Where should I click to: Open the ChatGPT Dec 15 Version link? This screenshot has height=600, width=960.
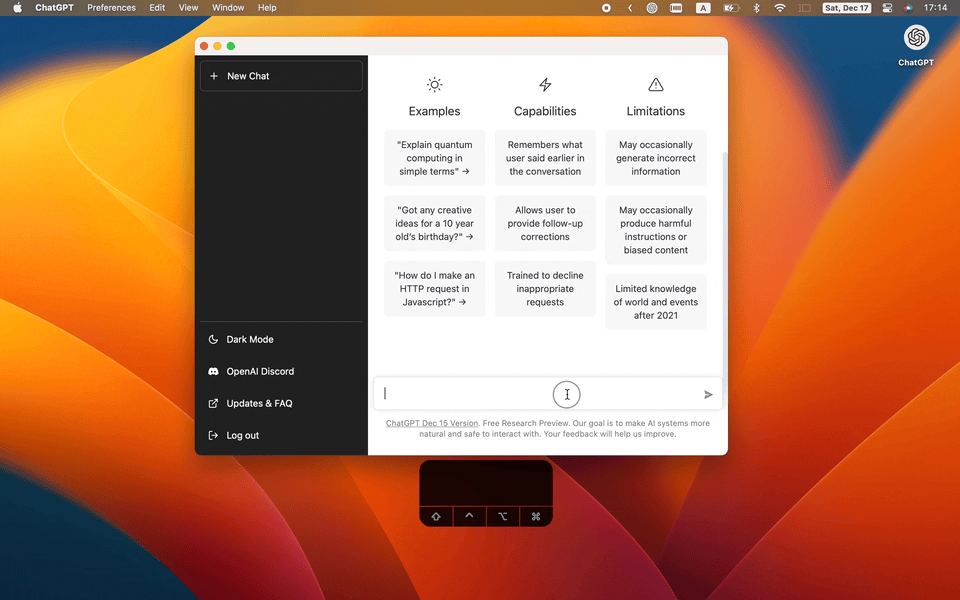click(x=431, y=423)
